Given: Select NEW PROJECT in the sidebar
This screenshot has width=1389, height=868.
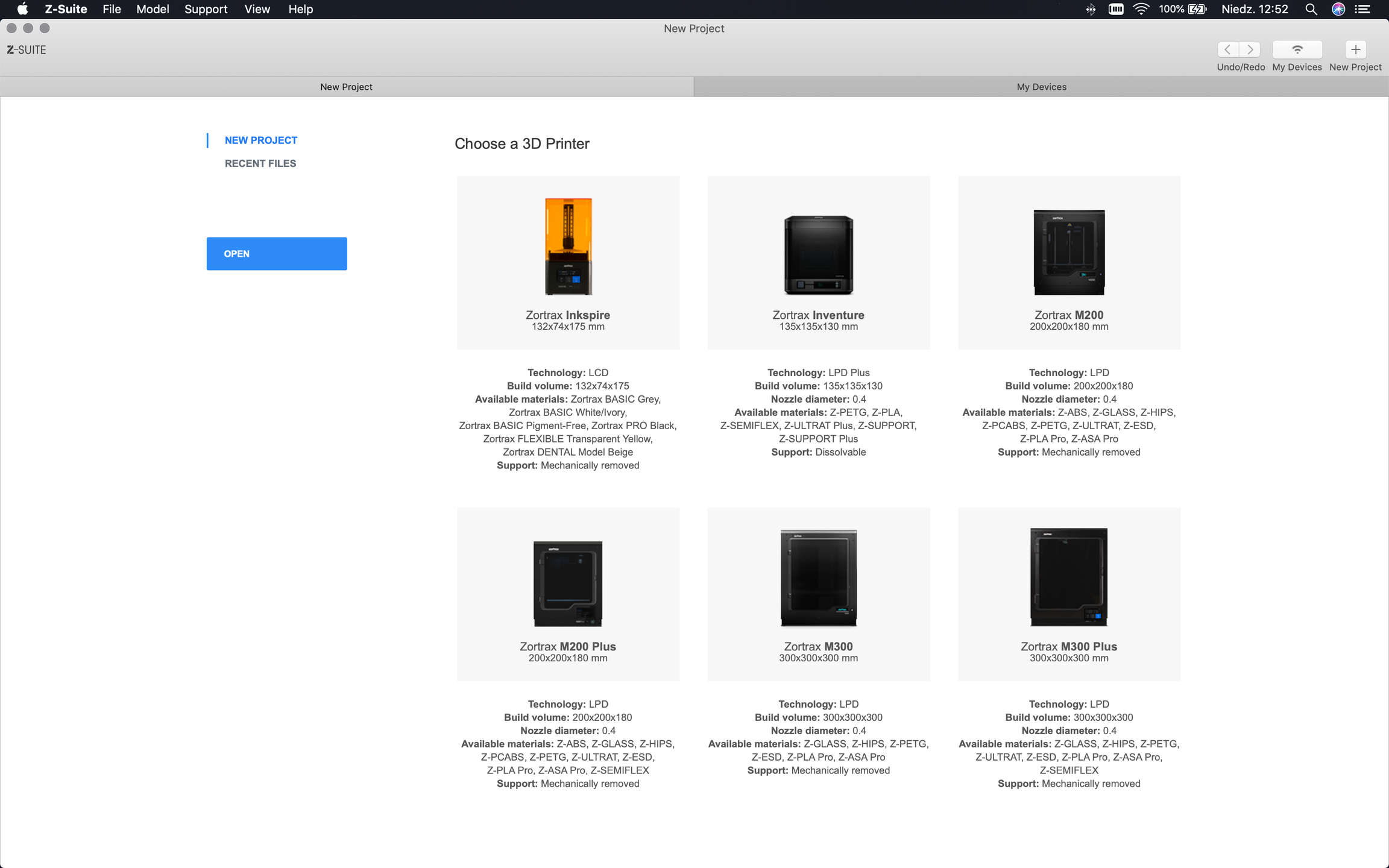Looking at the screenshot, I should point(261,140).
